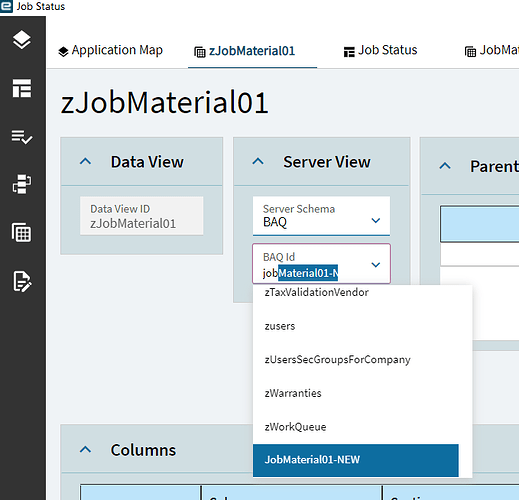This screenshot has height=500, width=519.
Task: Collapse the Parent panel chevron
Action: tap(445, 166)
